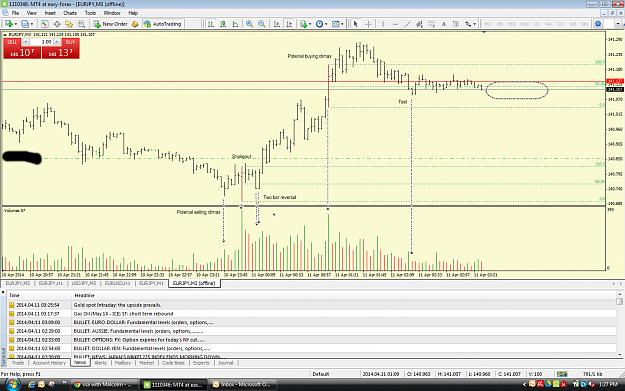
Task: Toggle chart Auto Scroll
Action: 277,24
